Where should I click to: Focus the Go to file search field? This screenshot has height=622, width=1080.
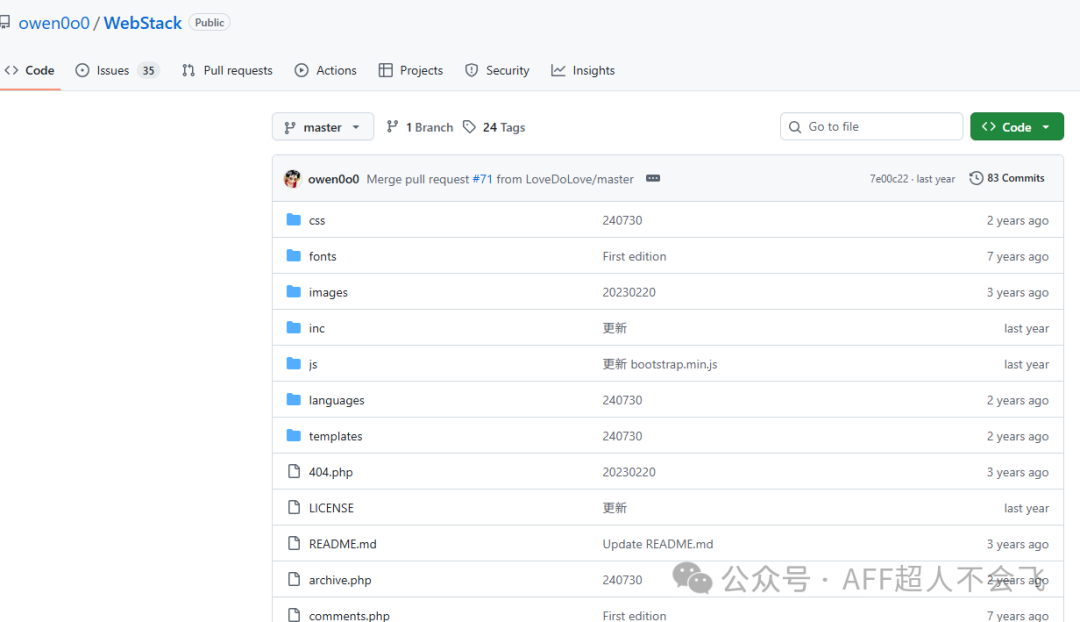(x=871, y=127)
